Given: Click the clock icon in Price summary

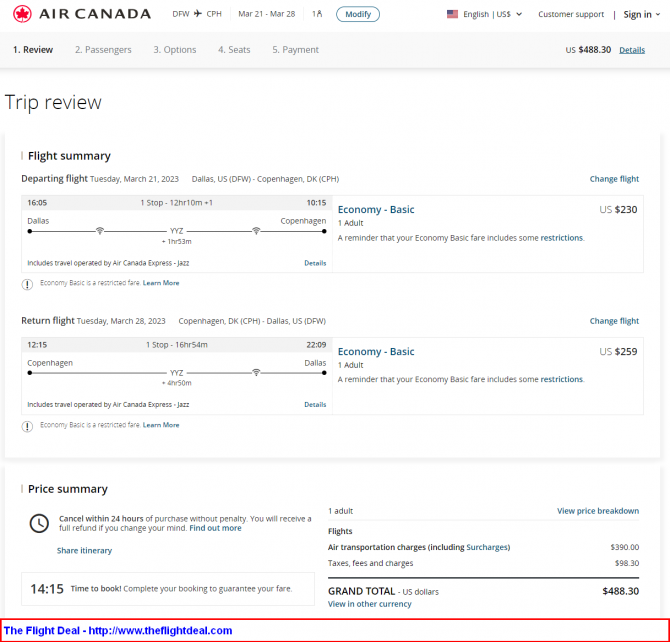Looking at the screenshot, I should click(39, 524).
